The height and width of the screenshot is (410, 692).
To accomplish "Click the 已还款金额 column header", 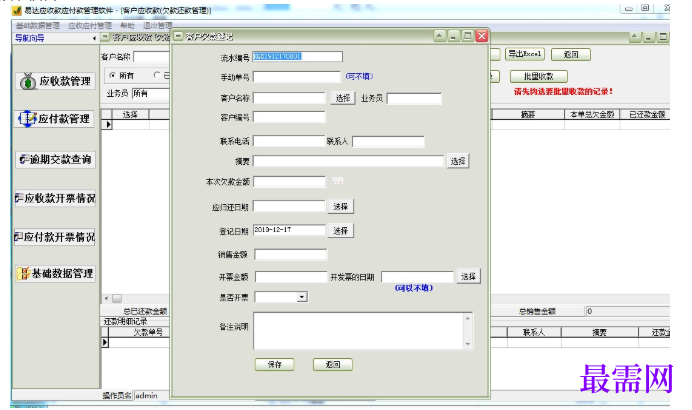I will coord(647,114).
